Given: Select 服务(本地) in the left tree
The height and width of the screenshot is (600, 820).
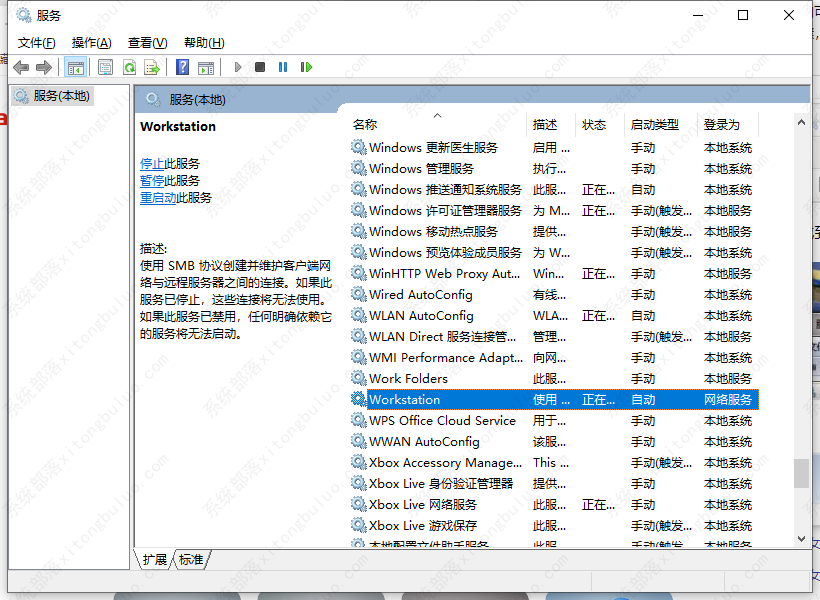Looking at the screenshot, I should tap(60, 95).
